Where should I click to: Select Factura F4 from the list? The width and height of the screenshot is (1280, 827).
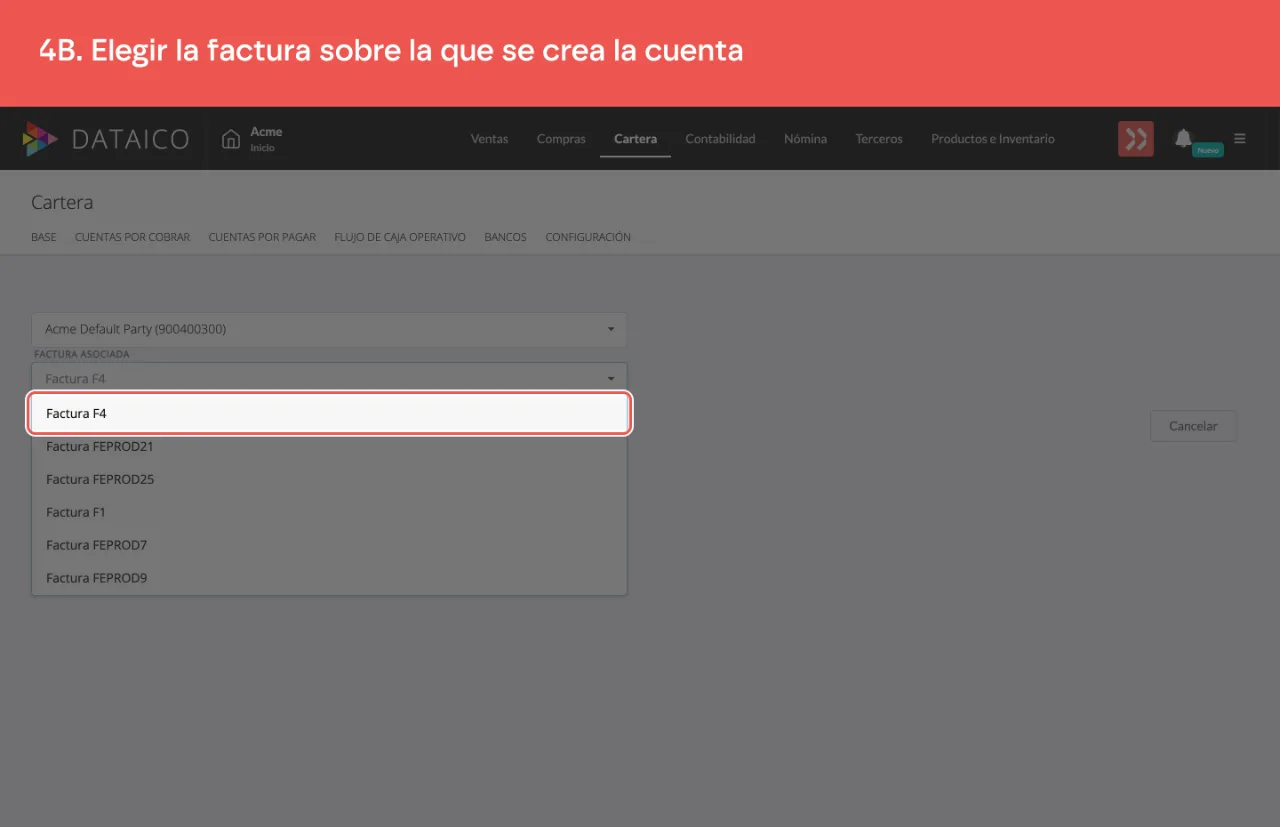[329, 413]
